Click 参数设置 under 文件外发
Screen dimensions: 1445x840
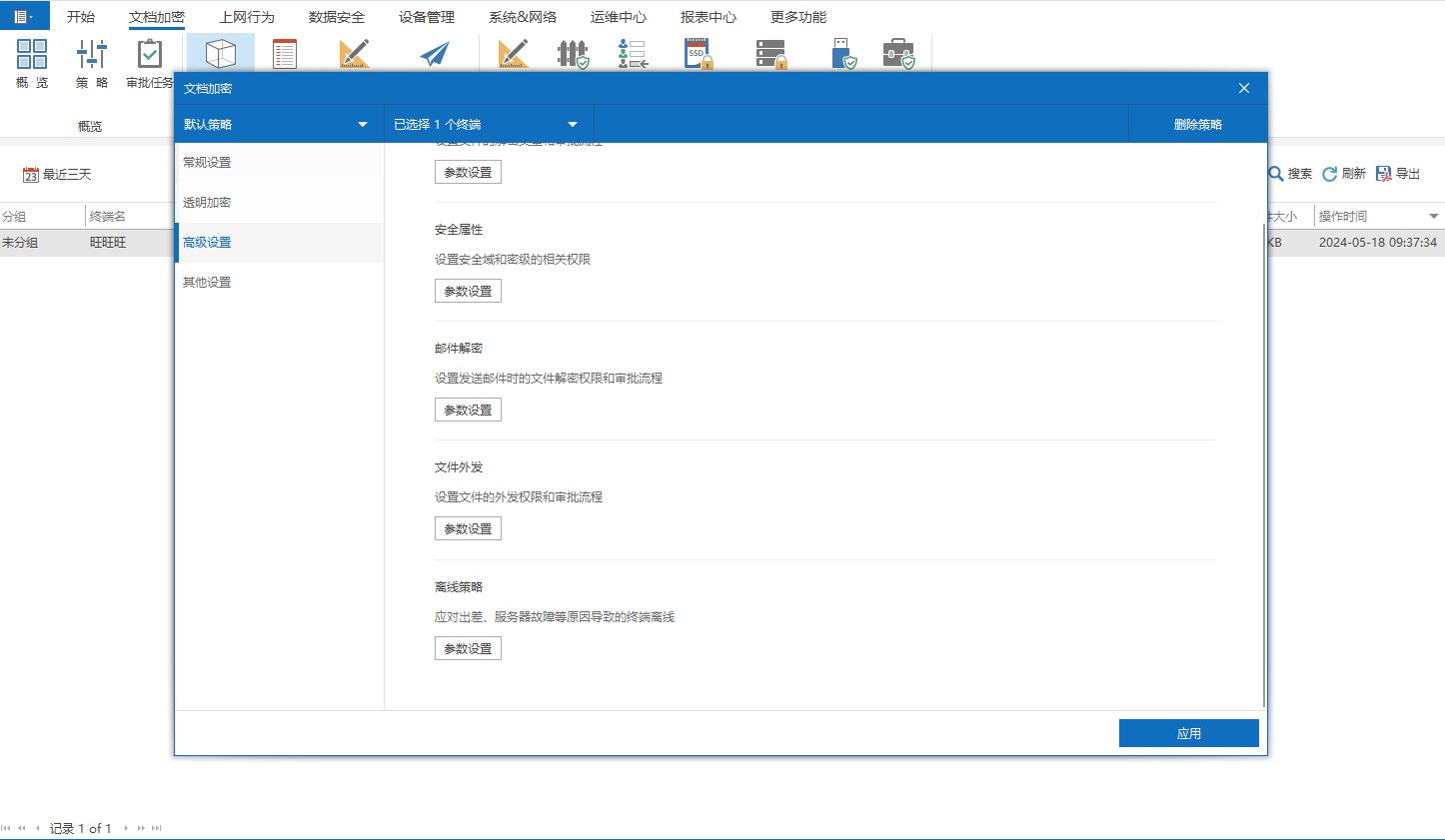[x=468, y=528]
